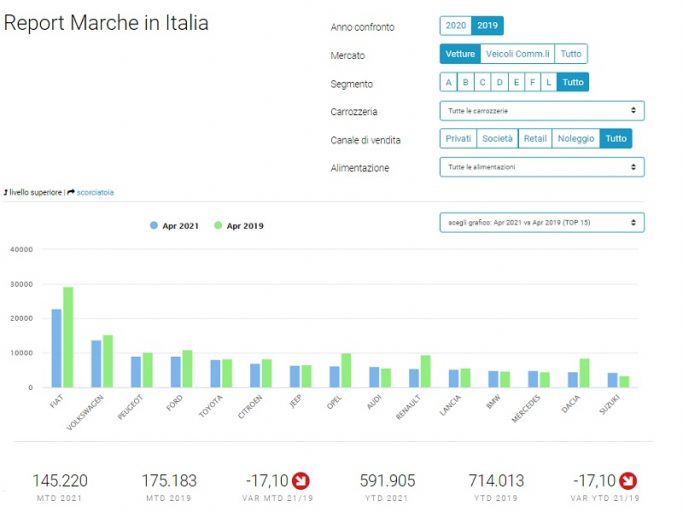Click VOLKSWAGEN green Apr 2019 bar

tap(108, 361)
